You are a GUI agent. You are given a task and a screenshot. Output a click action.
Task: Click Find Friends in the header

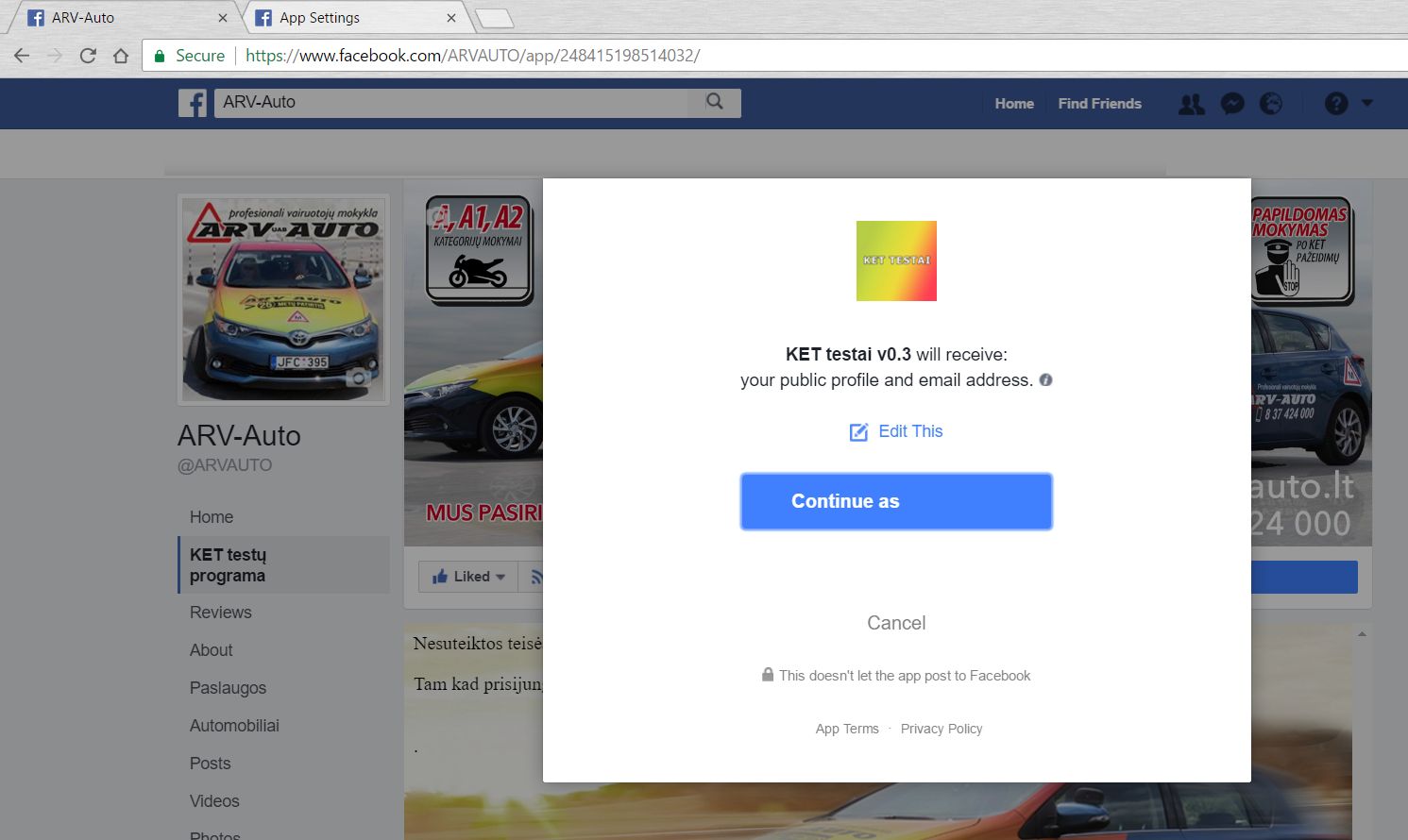(1099, 104)
